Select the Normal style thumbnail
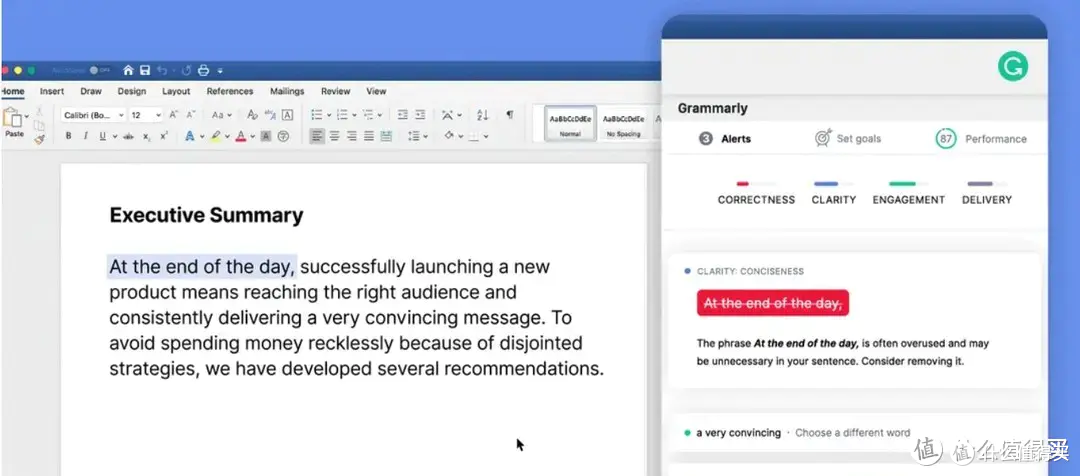 pyautogui.click(x=570, y=124)
